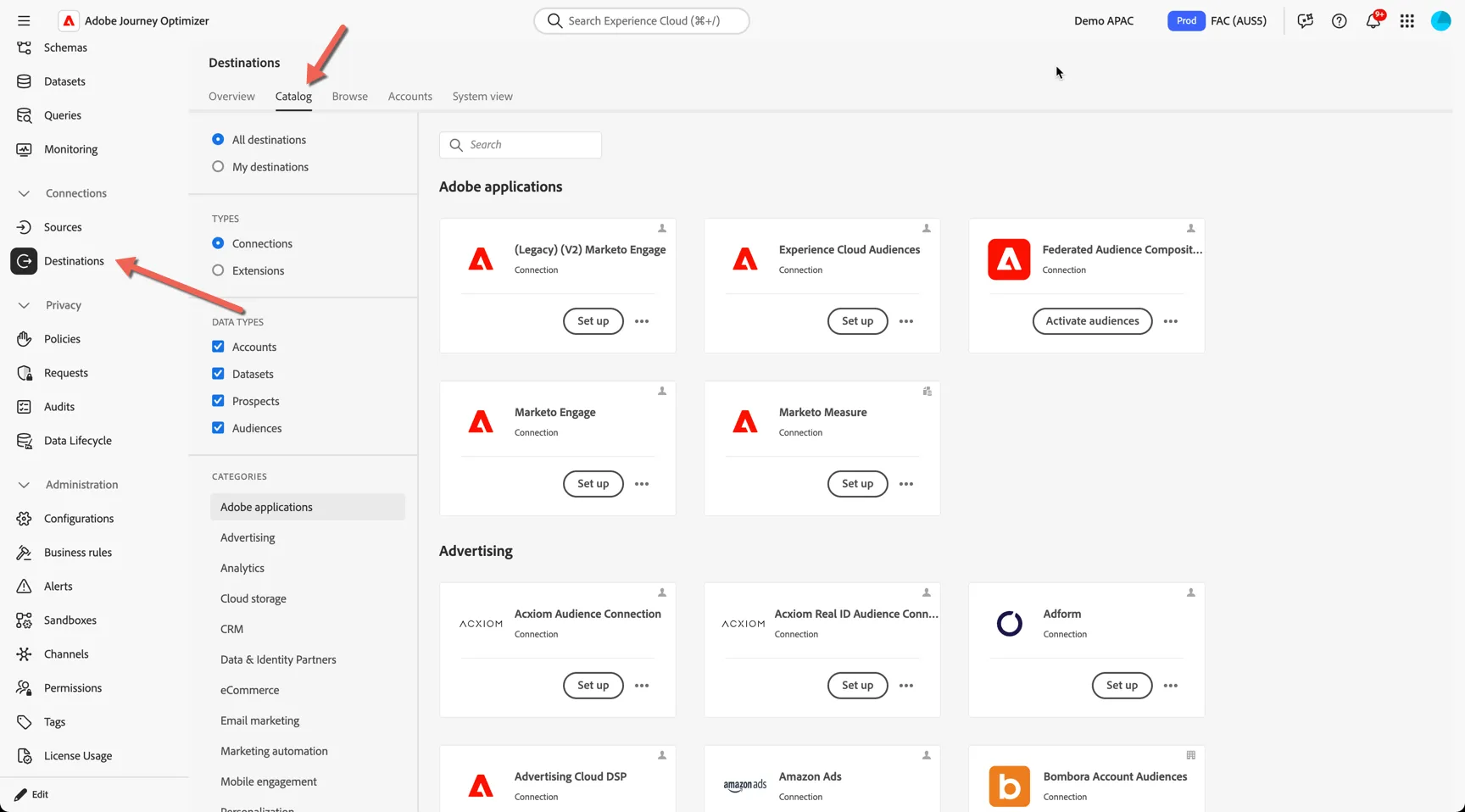Collapse the Privacy sidebar group
Image resolution: width=1465 pixels, height=812 pixels.
(x=24, y=305)
